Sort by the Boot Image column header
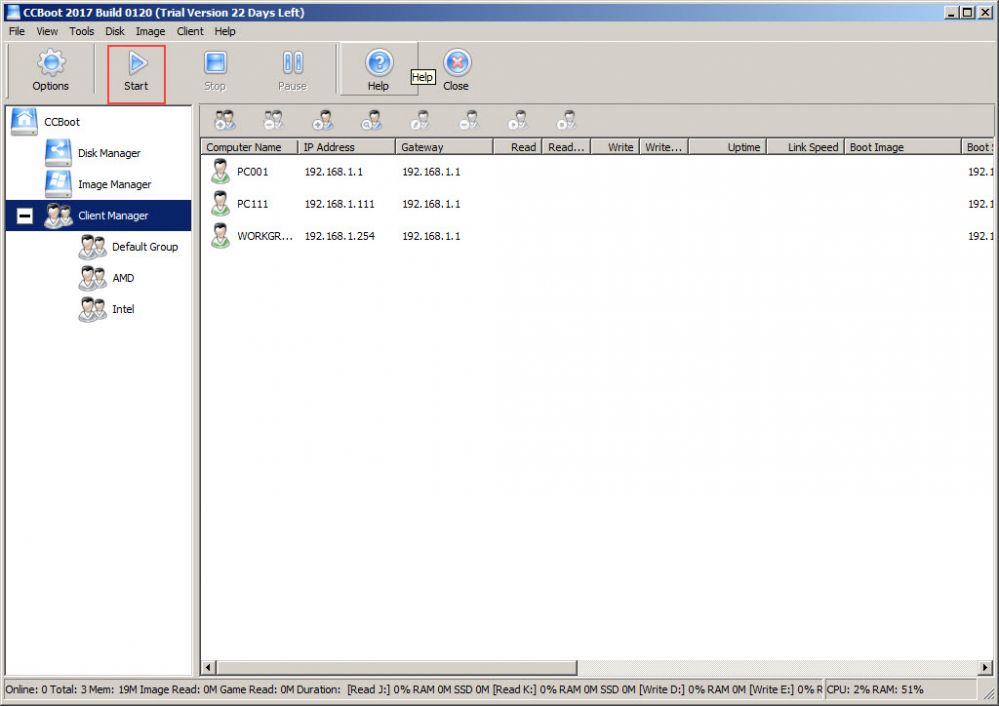Viewport: 999px width, 706px height. (903, 147)
